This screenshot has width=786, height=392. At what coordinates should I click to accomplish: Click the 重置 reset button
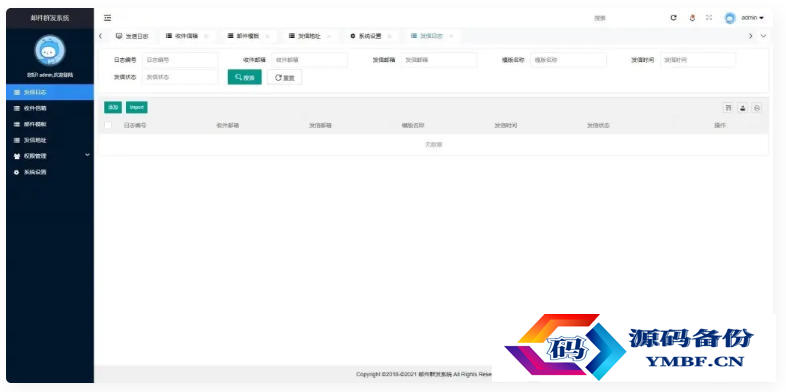(x=285, y=77)
